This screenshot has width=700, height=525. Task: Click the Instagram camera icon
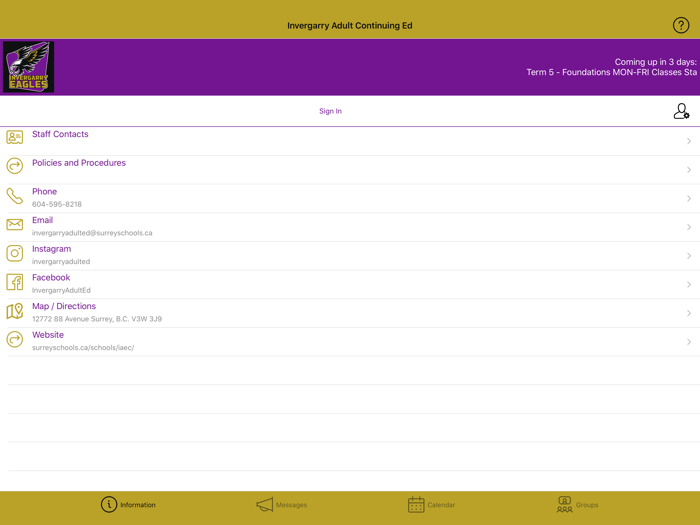tap(15, 253)
